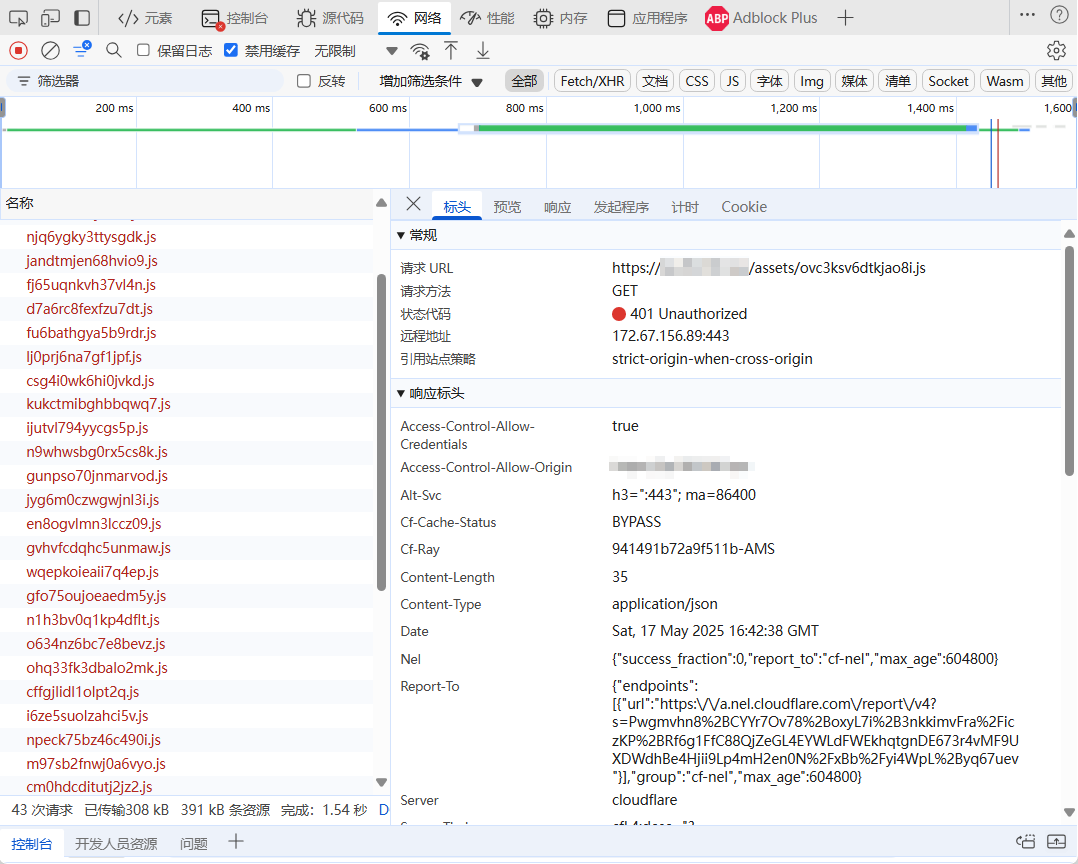Filter requests by Fetch/XHR

tap(593, 81)
